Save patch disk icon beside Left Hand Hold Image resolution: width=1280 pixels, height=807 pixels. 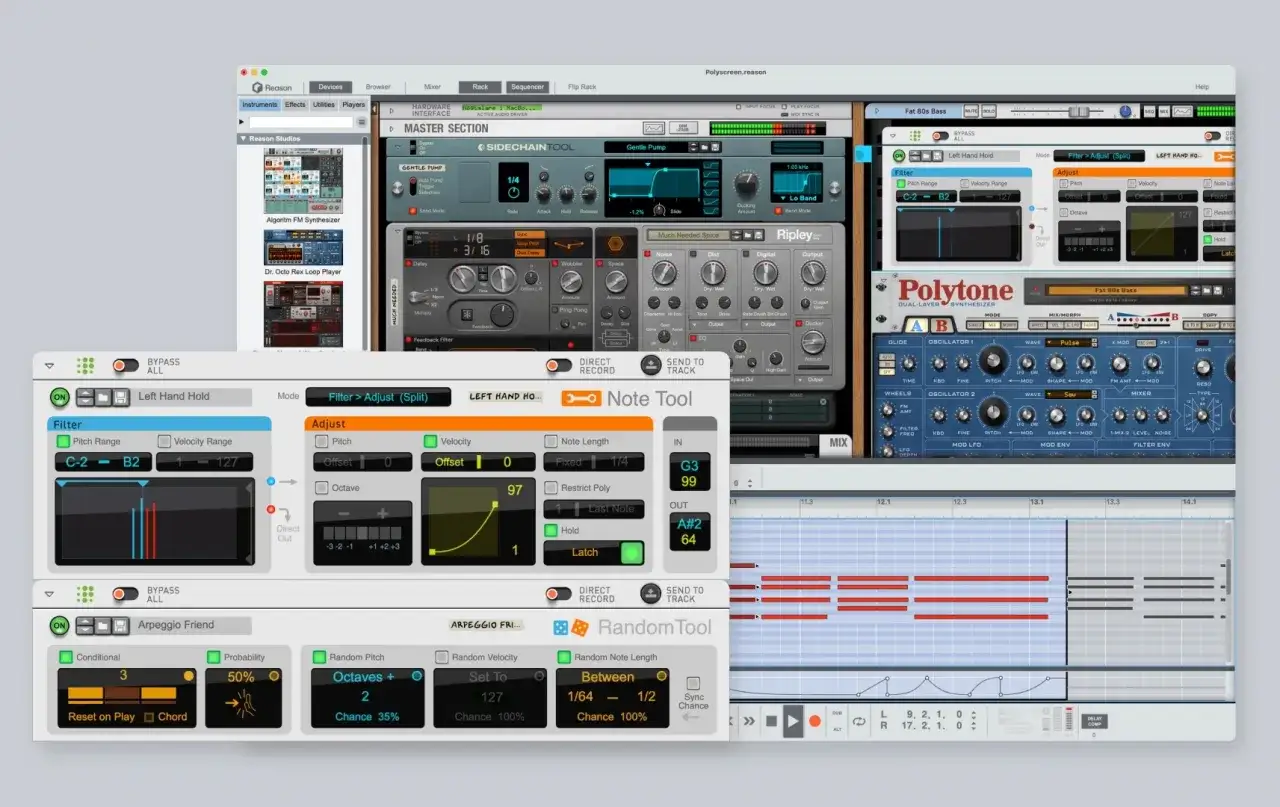121,397
